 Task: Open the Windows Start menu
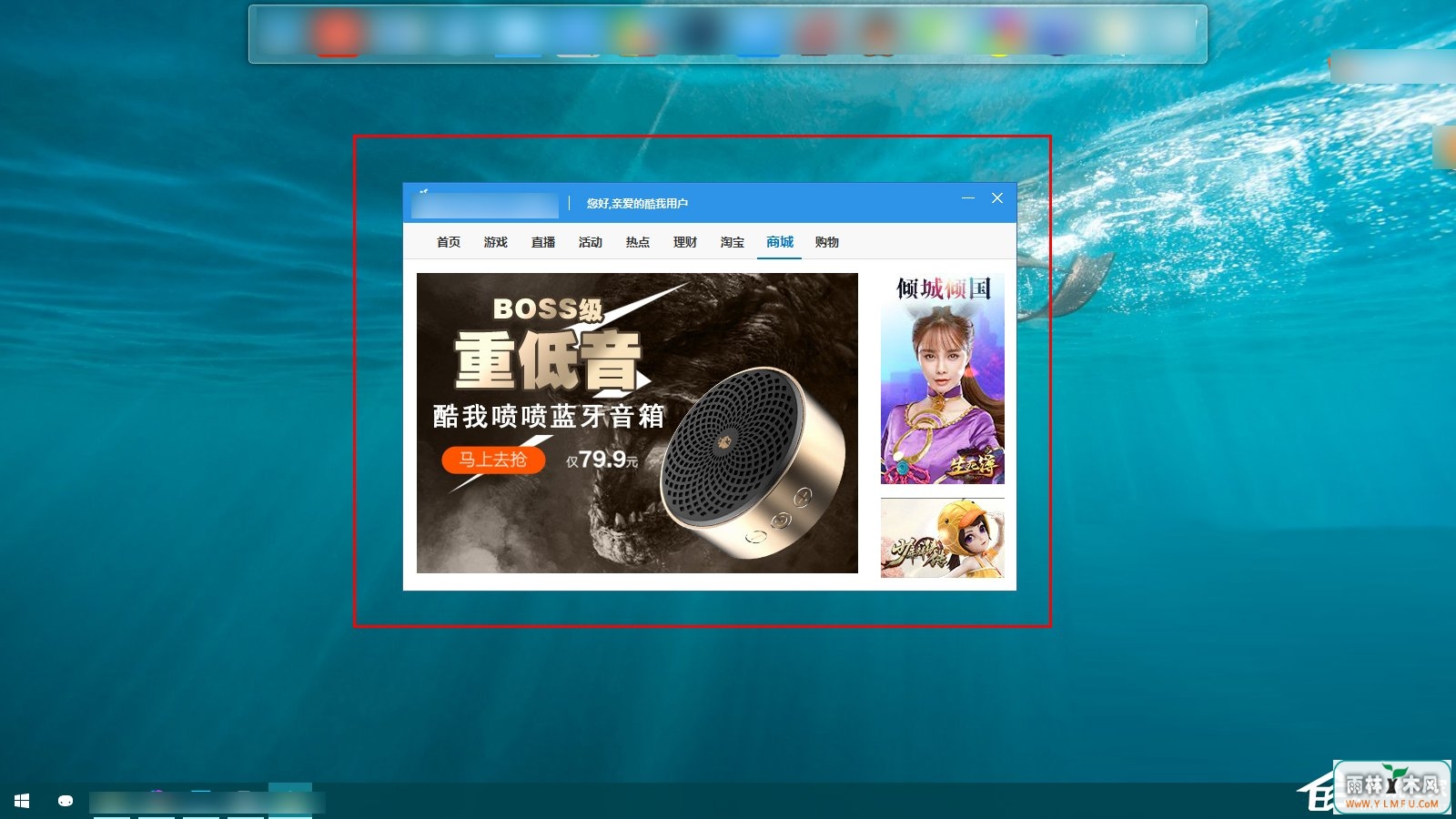(23, 801)
